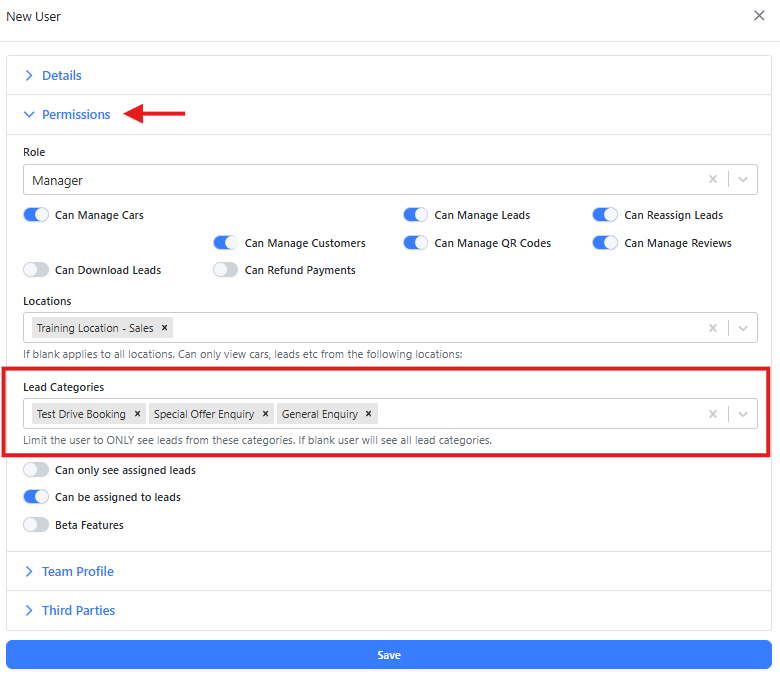Open the Lead Categories dropdown arrow

click(742, 414)
